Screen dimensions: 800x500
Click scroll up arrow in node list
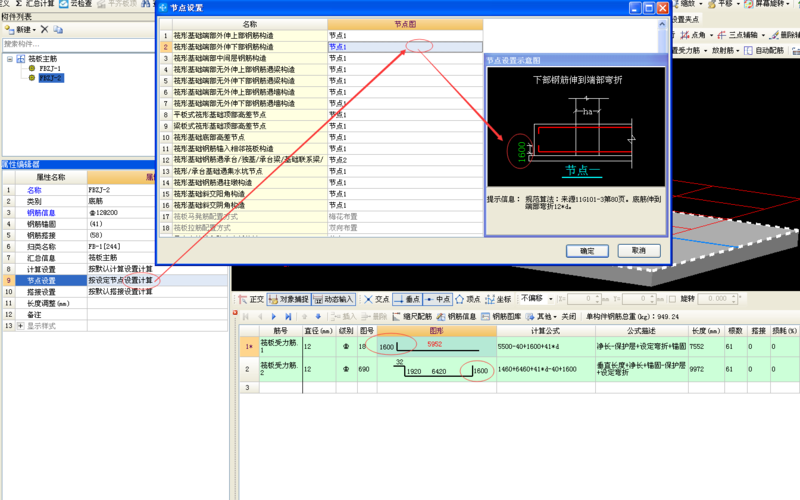tap(662, 24)
